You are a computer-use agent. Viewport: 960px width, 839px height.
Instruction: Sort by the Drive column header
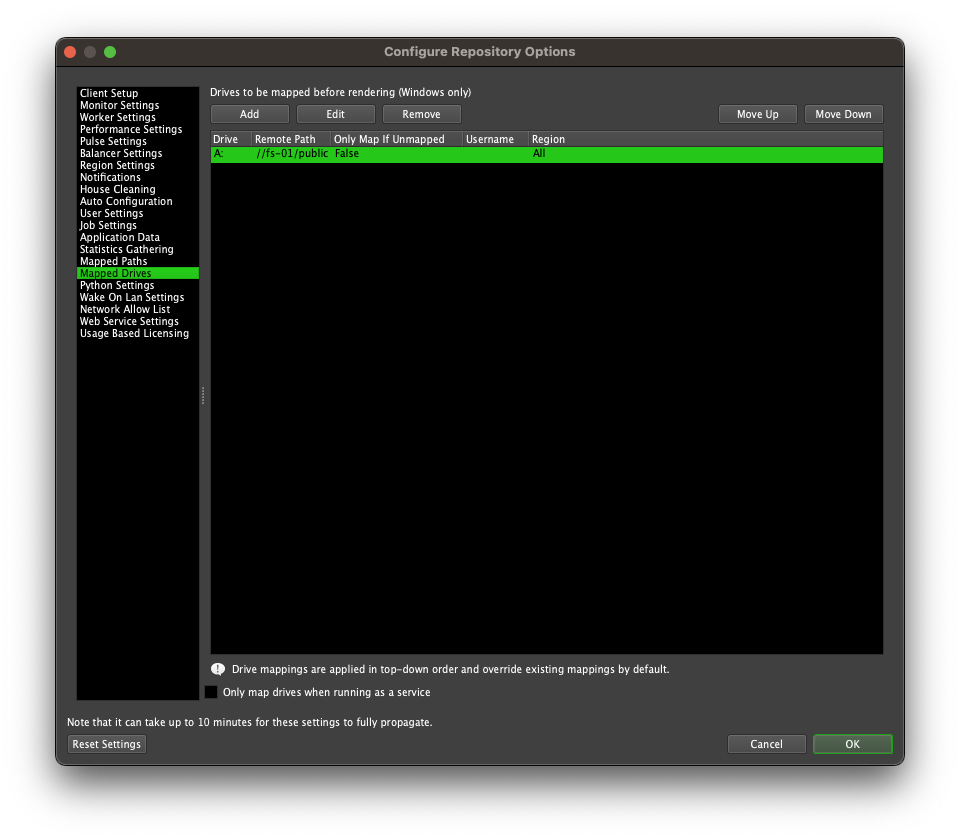[x=231, y=139]
